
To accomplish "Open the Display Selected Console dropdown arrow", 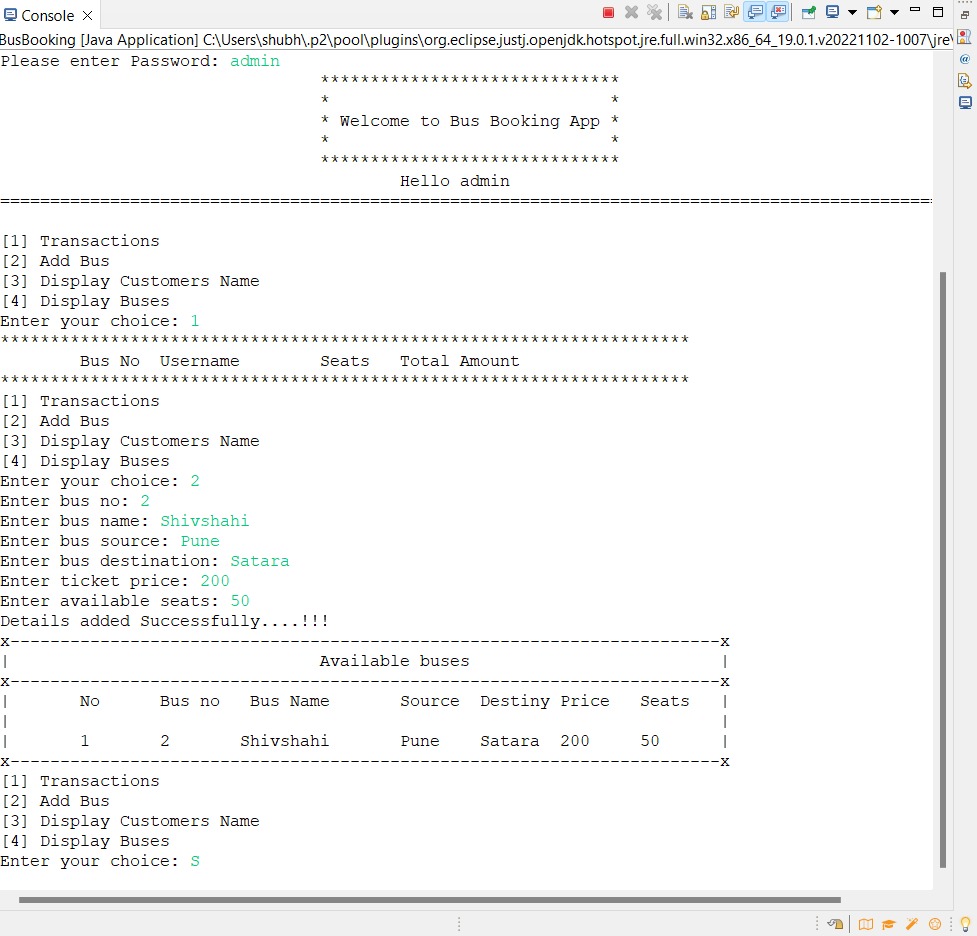I will point(852,12).
